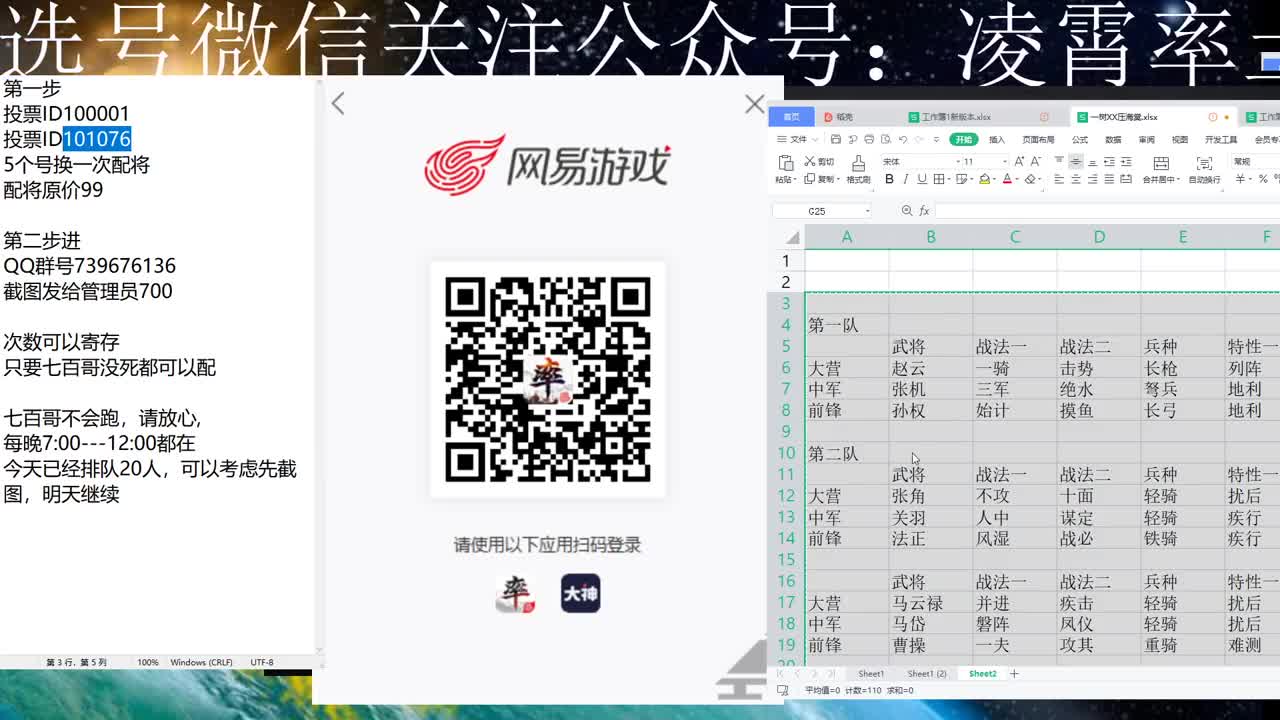Expand the paste (粘贴) options arrow
The image size is (1280, 720).
(795, 179)
